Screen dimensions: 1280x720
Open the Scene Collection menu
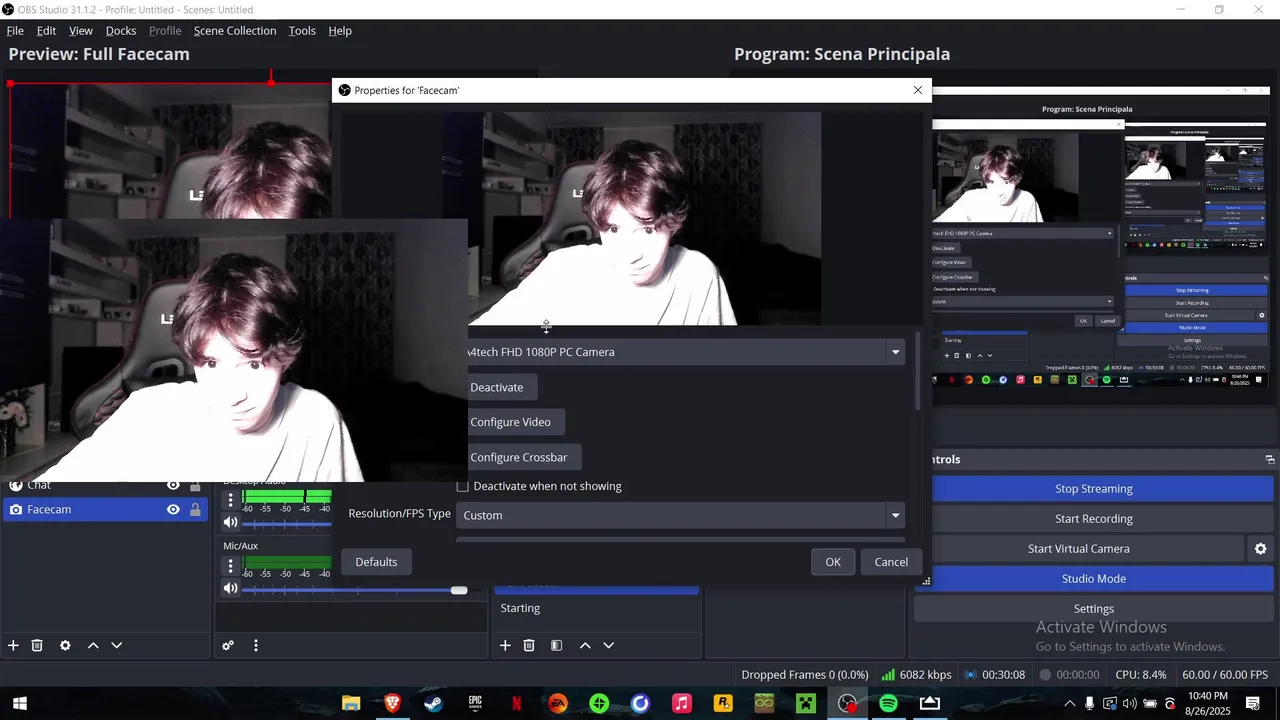tap(235, 31)
